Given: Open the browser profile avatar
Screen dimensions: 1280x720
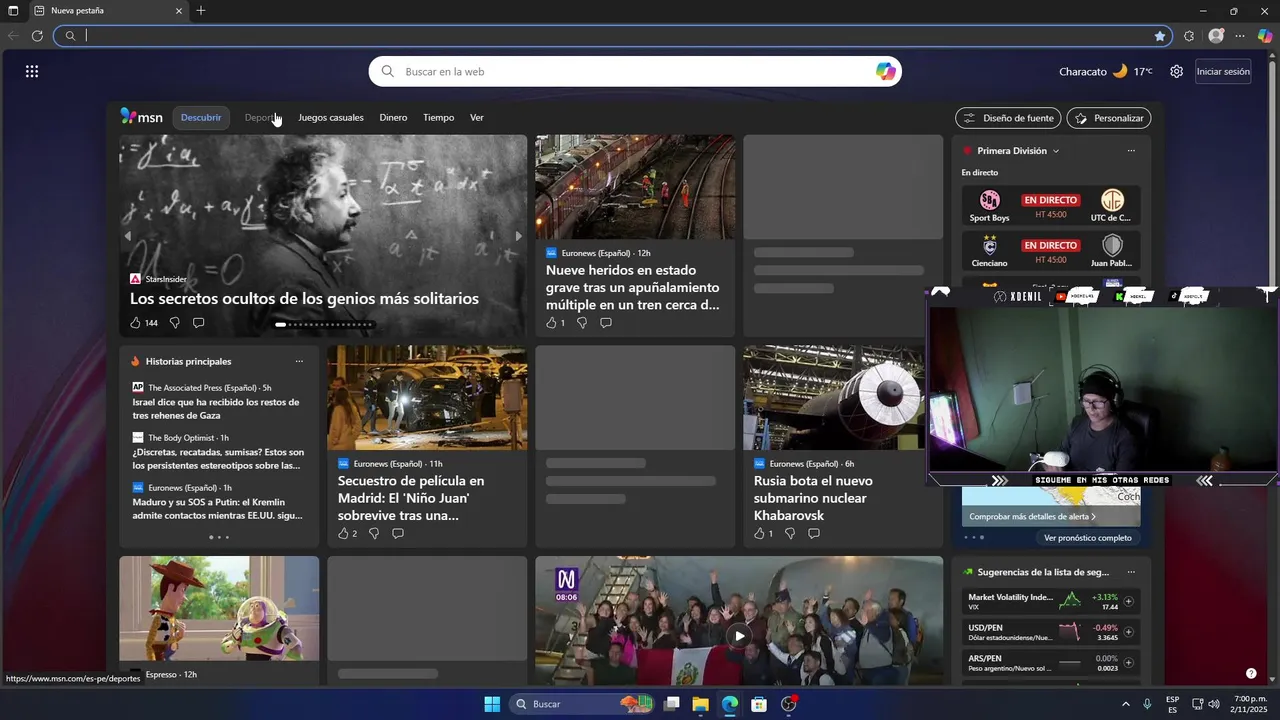Looking at the screenshot, I should (x=1216, y=35).
